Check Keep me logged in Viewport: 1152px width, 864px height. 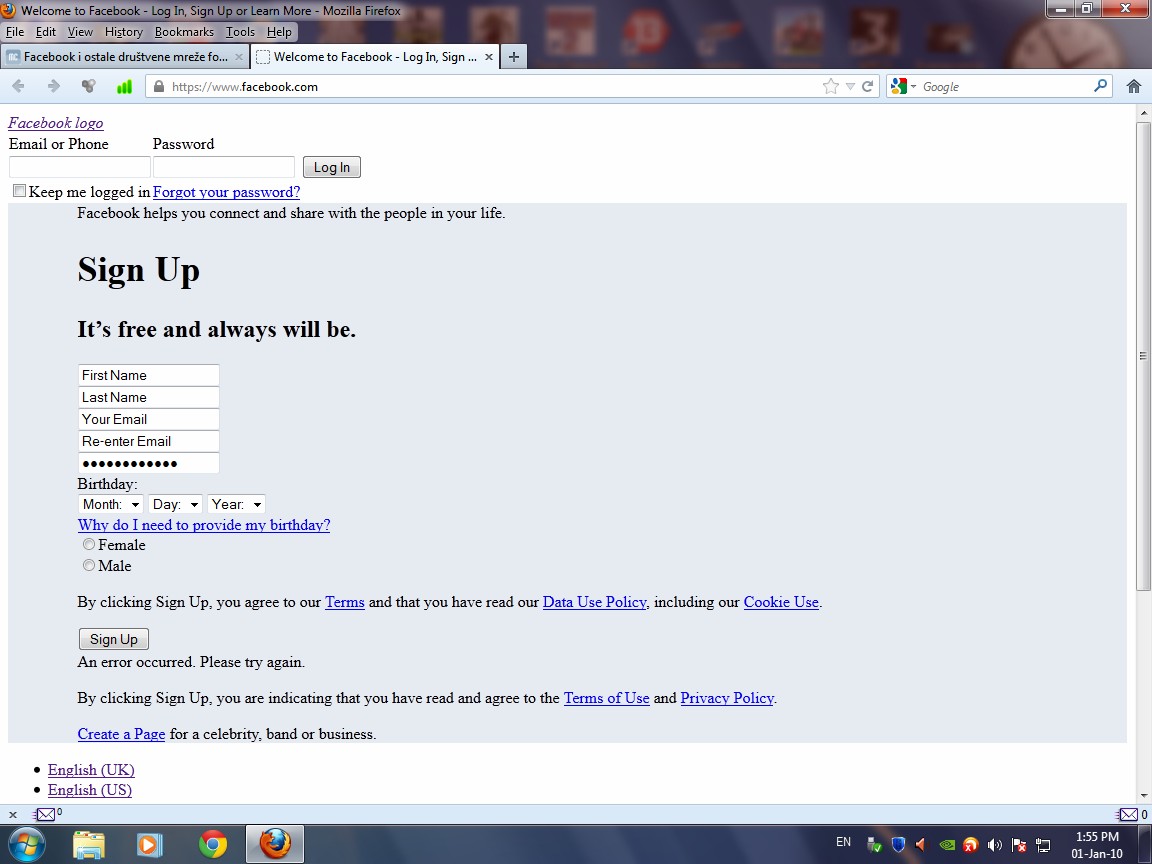tap(20, 191)
